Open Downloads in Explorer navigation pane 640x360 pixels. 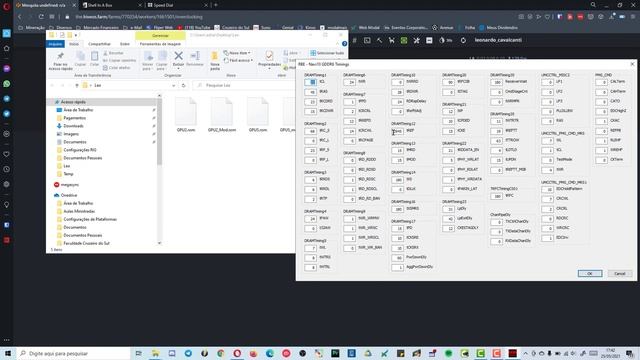pyautogui.click(x=73, y=126)
